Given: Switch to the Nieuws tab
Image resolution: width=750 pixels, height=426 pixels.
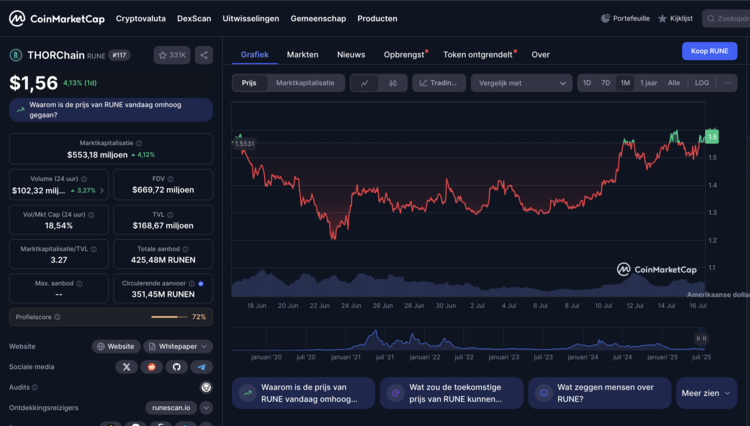Looking at the screenshot, I should click(x=351, y=55).
